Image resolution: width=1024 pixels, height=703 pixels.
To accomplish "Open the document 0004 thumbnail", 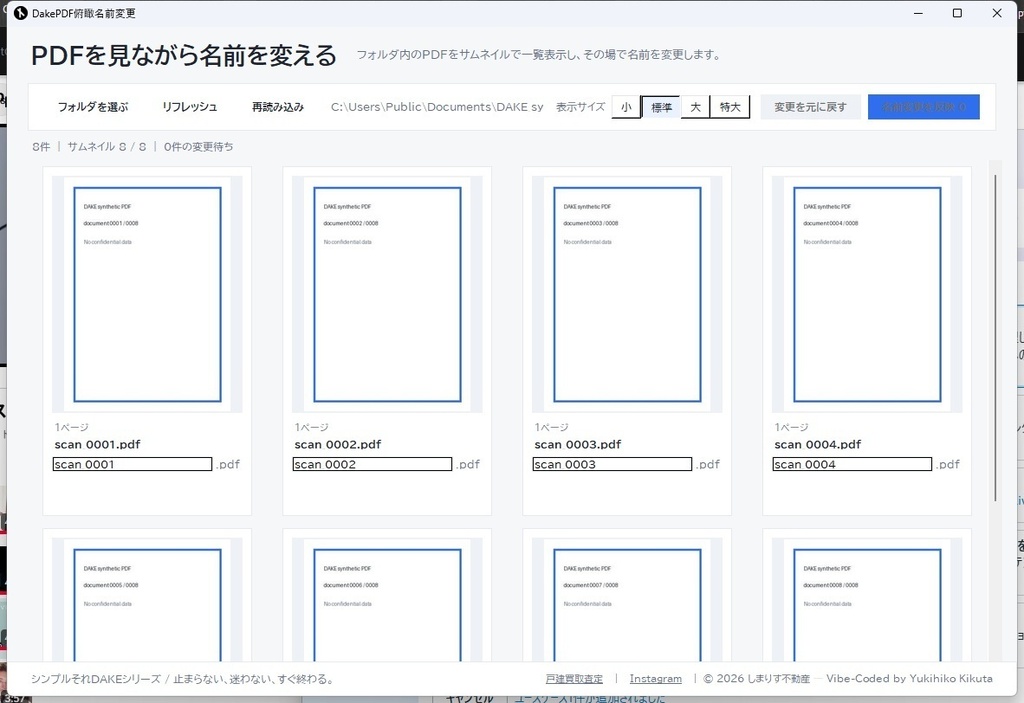I will click(867, 294).
